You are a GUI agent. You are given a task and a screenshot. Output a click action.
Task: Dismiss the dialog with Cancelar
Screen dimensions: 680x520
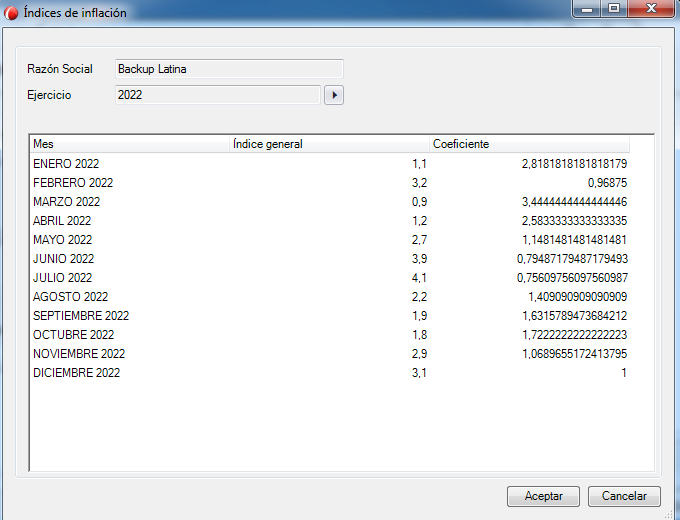pos(624,496)
